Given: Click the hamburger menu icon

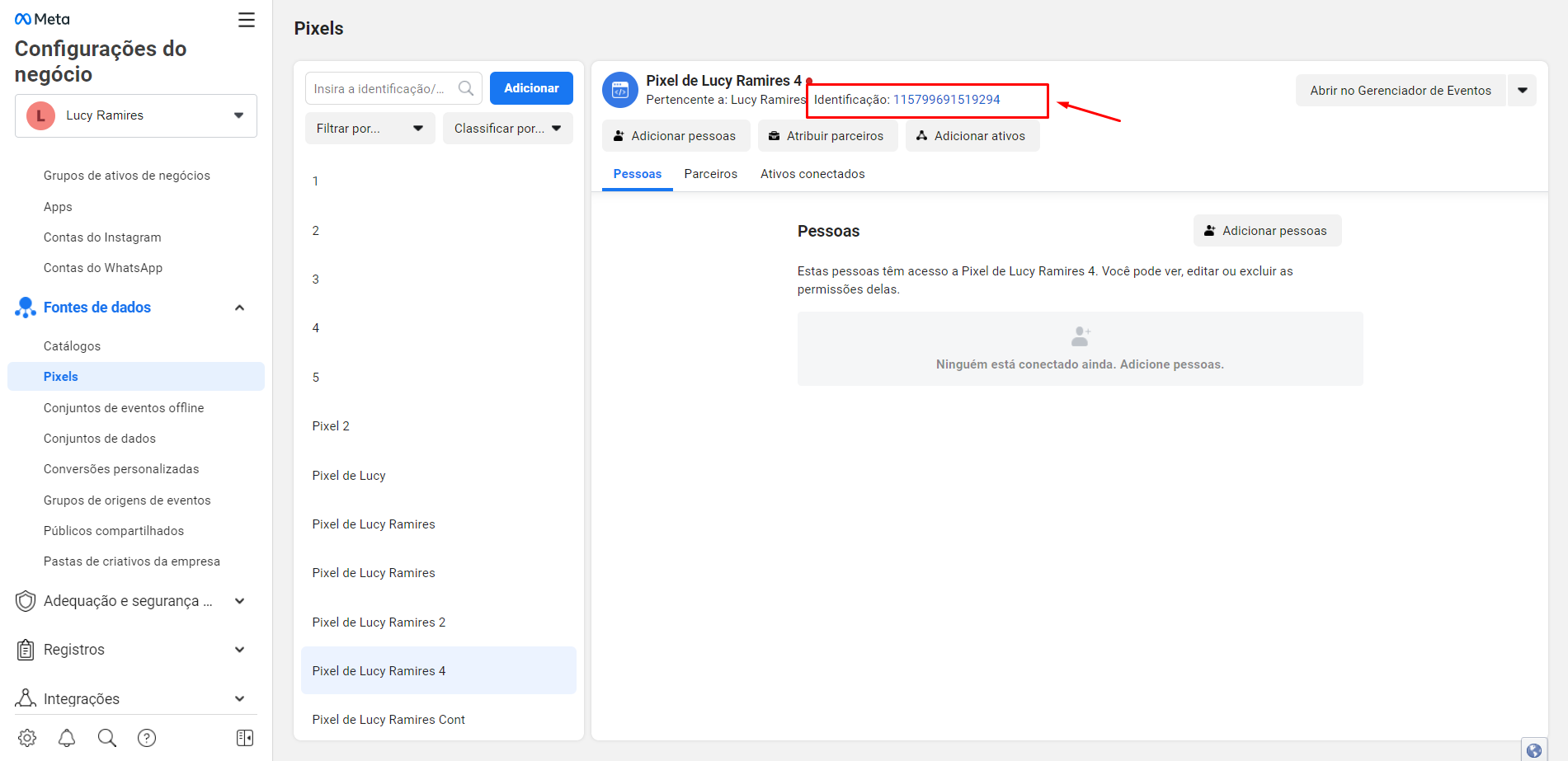Looking at the screenshot, I should coord(246,20).
